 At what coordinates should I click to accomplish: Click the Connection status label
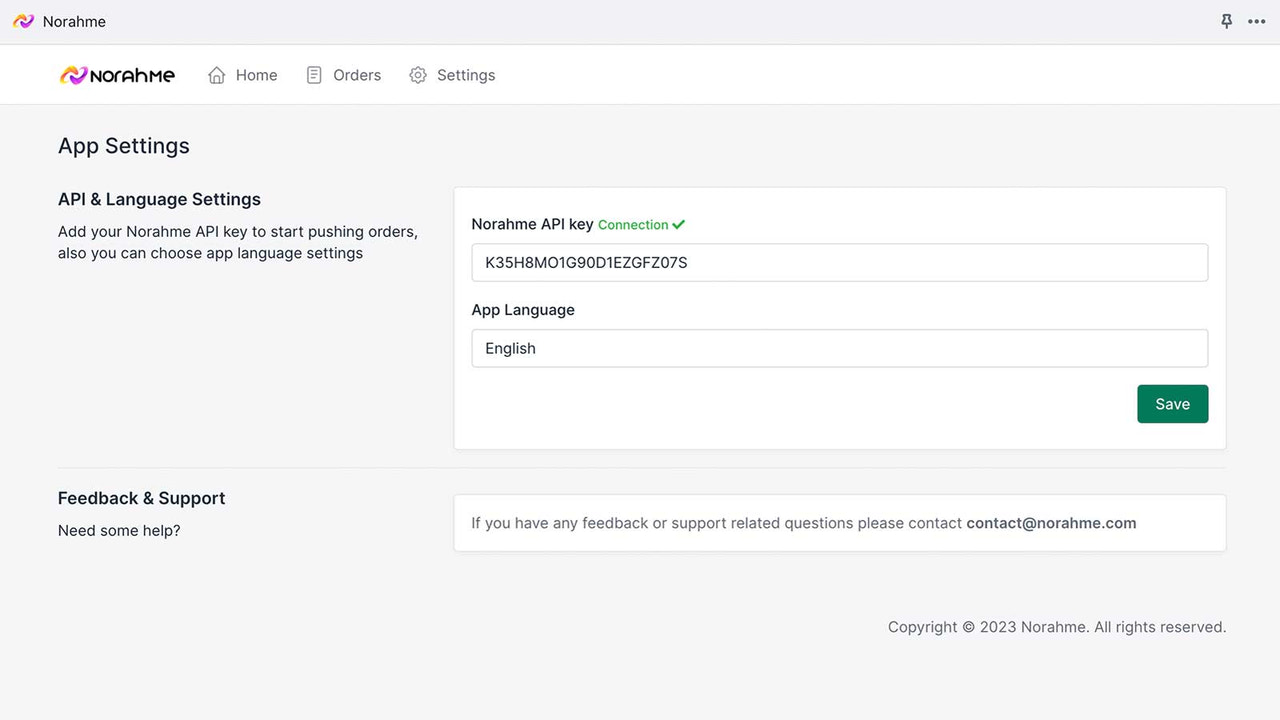coord(633,224)
